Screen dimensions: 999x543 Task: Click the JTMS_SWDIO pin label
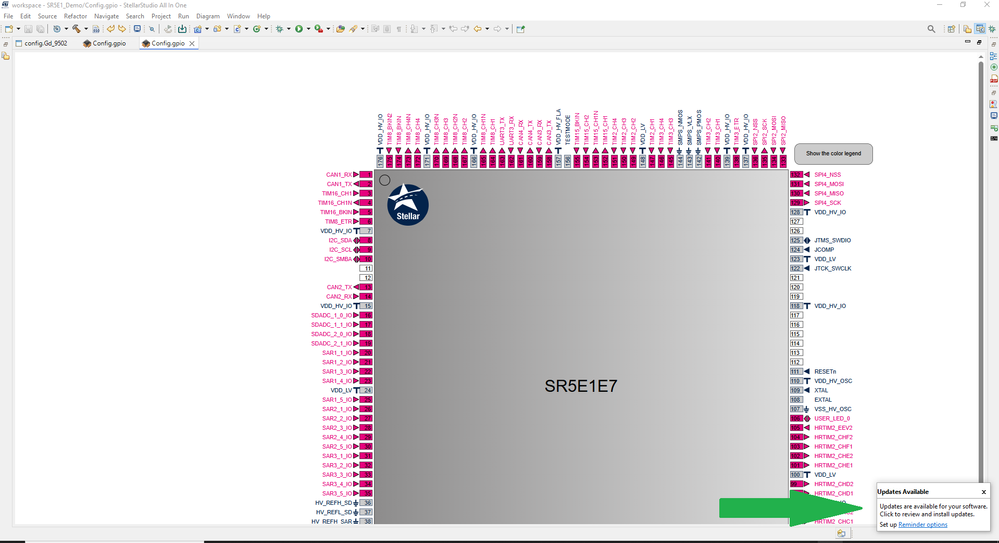click(832, 240)
